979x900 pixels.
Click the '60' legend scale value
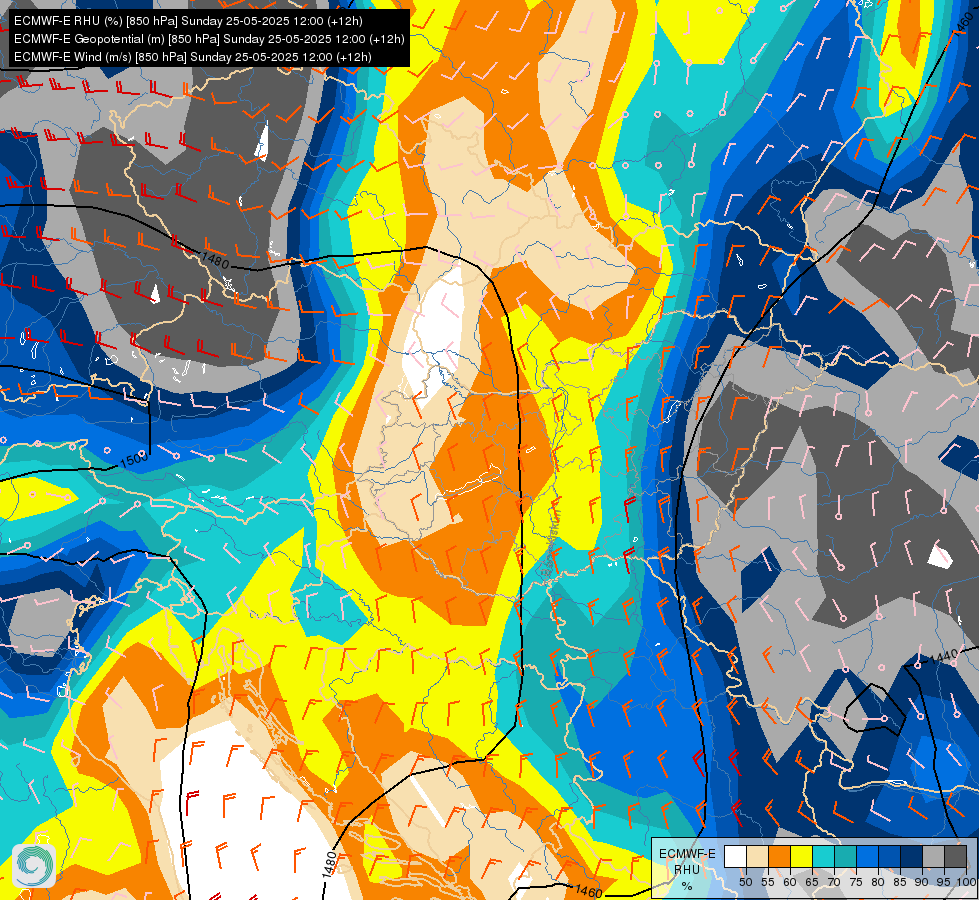(x=790, y=882)
